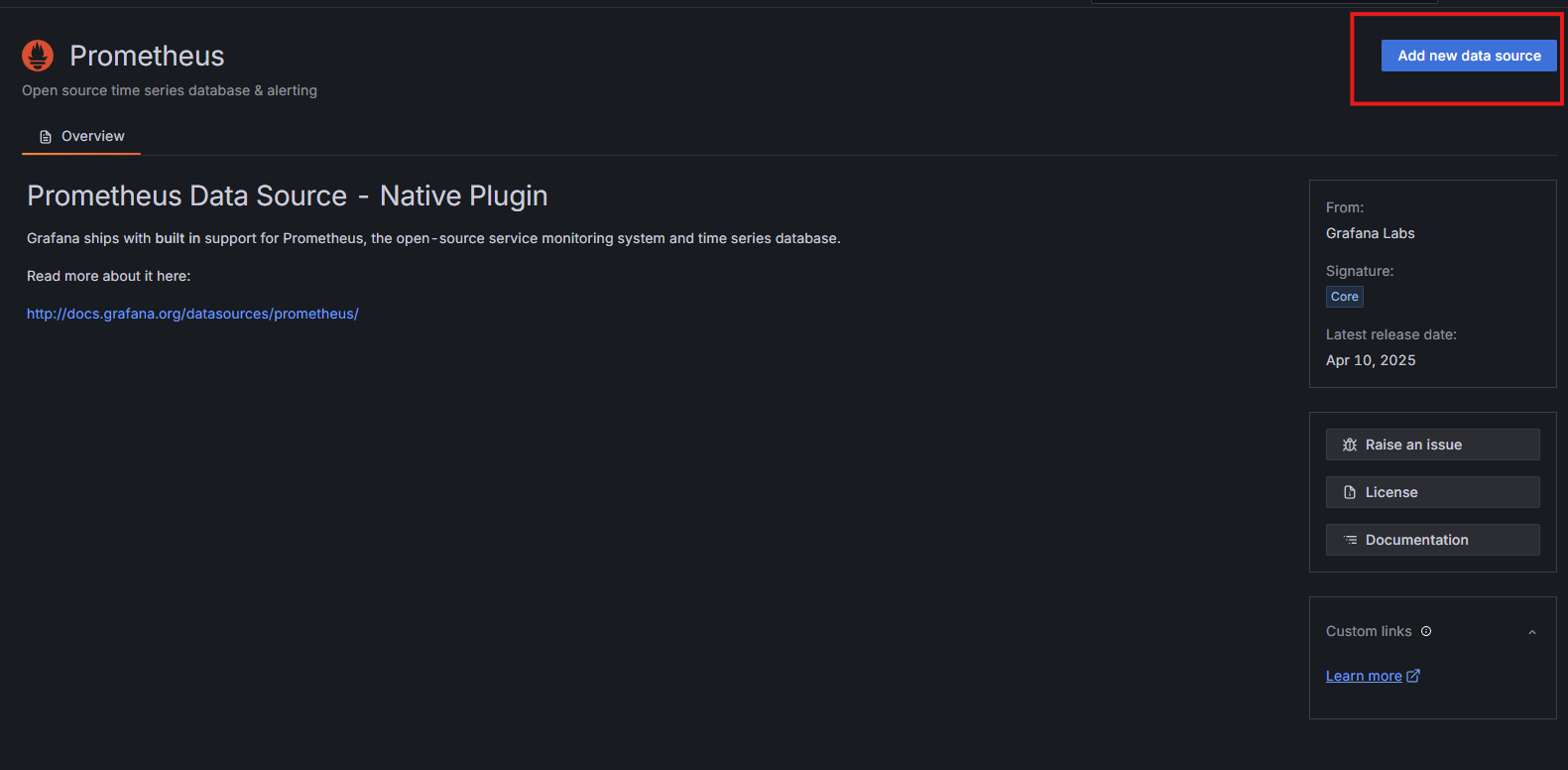This screenshot has height=770, width=1568.
Task: Click the external link icon after Learn more
Action: coord(1413,676)
